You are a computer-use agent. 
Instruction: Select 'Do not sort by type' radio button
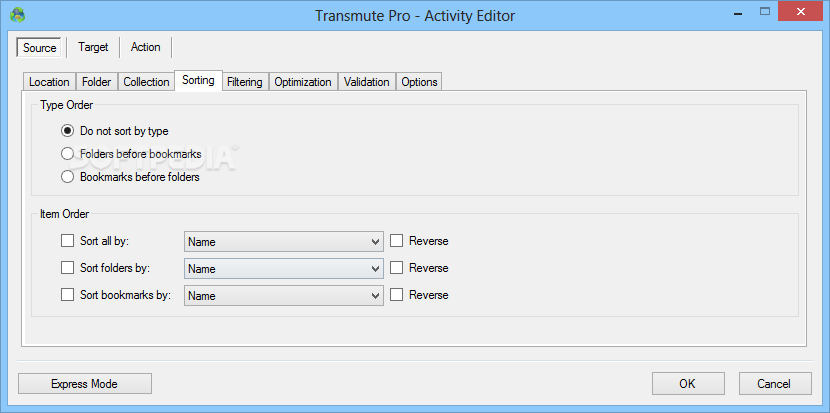67,130
